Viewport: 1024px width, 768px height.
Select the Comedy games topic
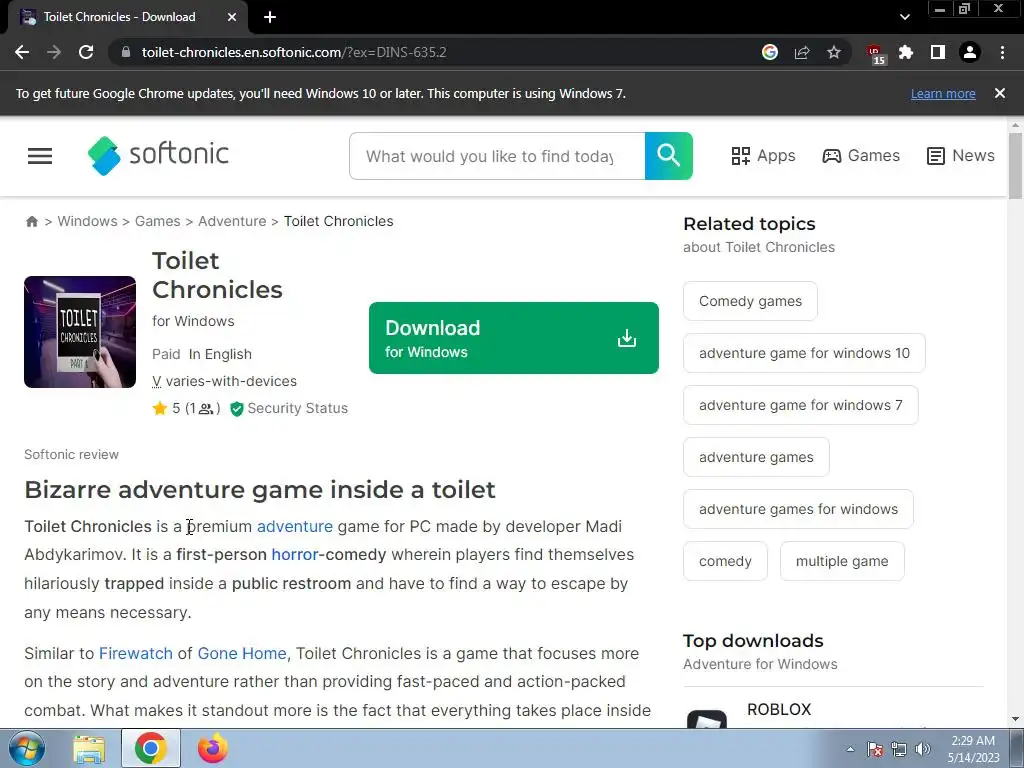pos(750,301)
